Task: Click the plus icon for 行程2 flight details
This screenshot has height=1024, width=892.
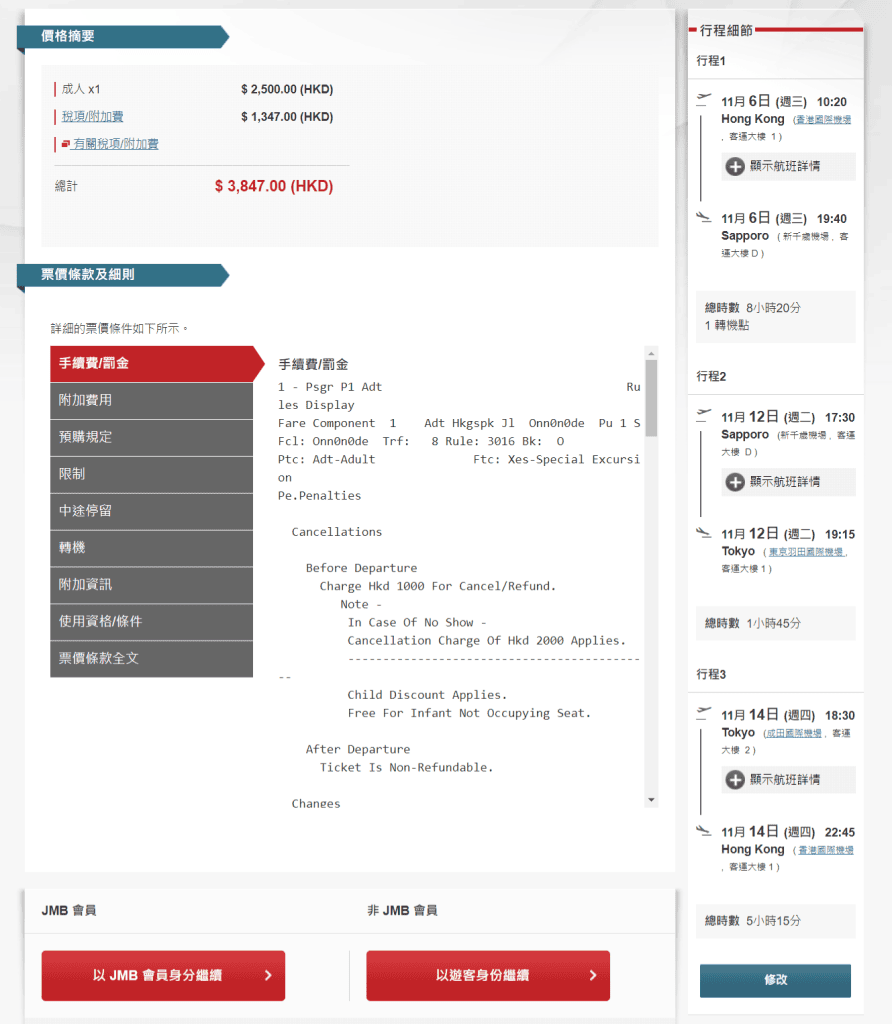Action: click(735, 482)
